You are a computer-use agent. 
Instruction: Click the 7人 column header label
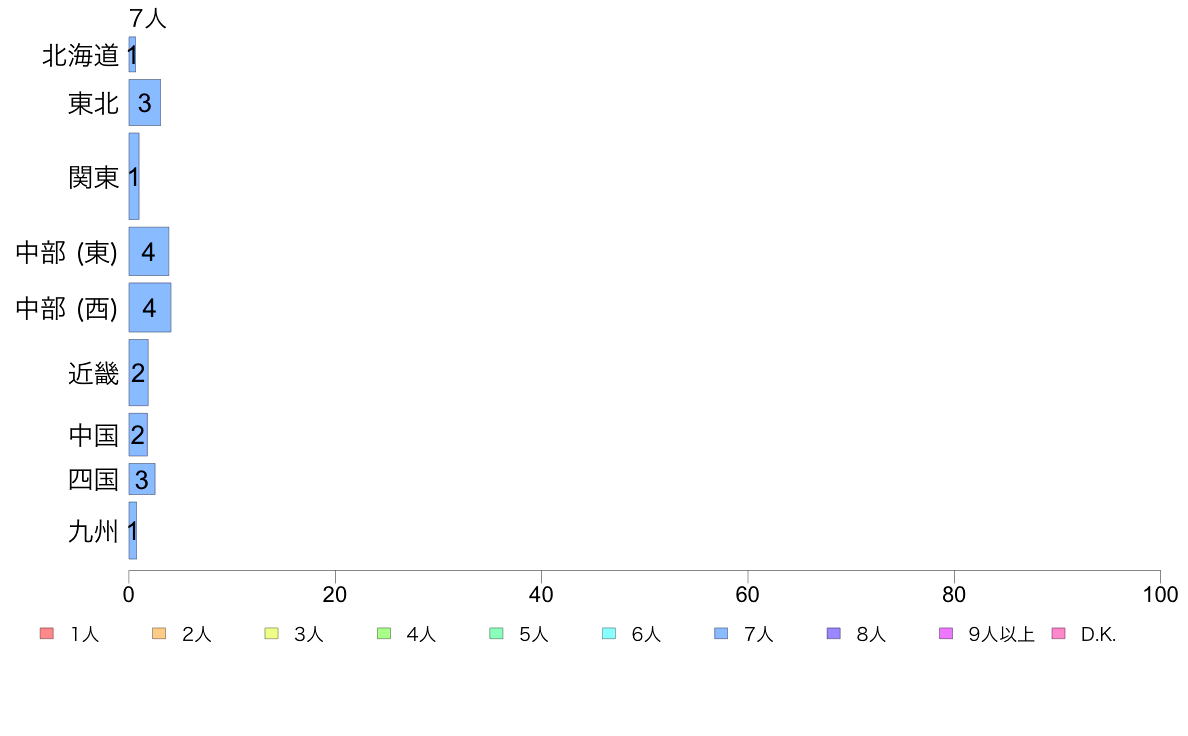[148, 18]
